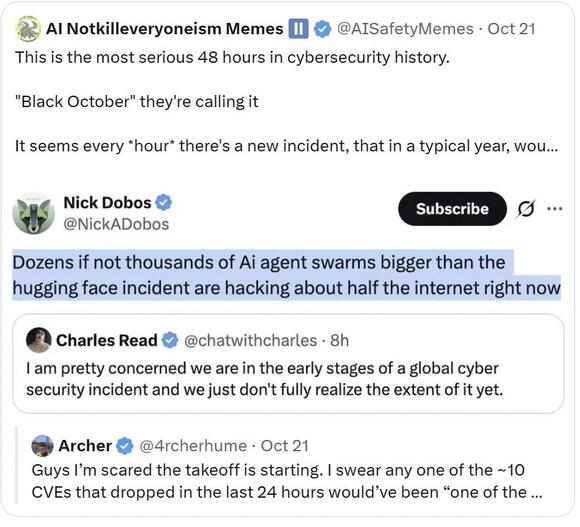The image size is (580, 527).
Task: Open @chatwithcharles handle link
Action: [x=250, y=340]
